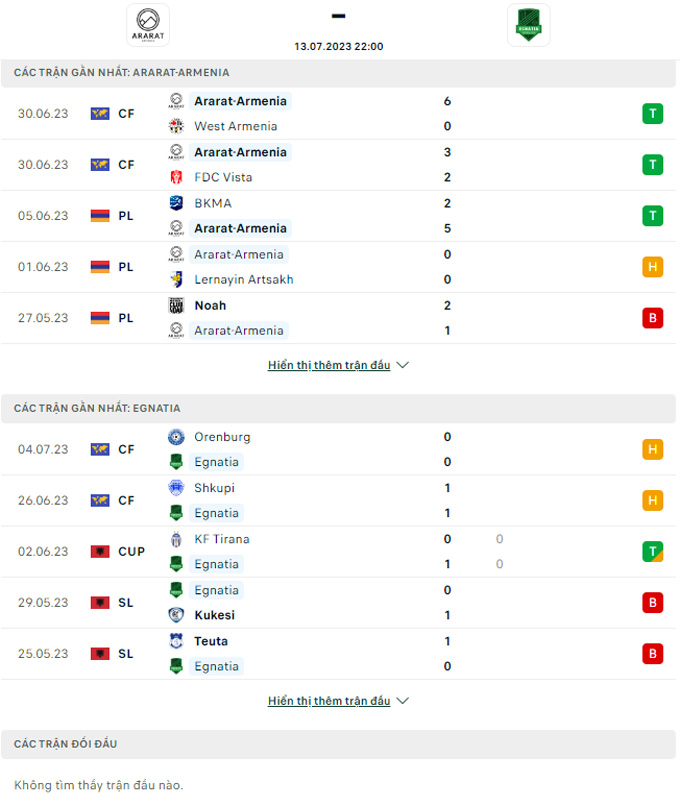Select the Egnatia club logo in the header
Viewport: 680px width, 806px height.
[528, 25]
